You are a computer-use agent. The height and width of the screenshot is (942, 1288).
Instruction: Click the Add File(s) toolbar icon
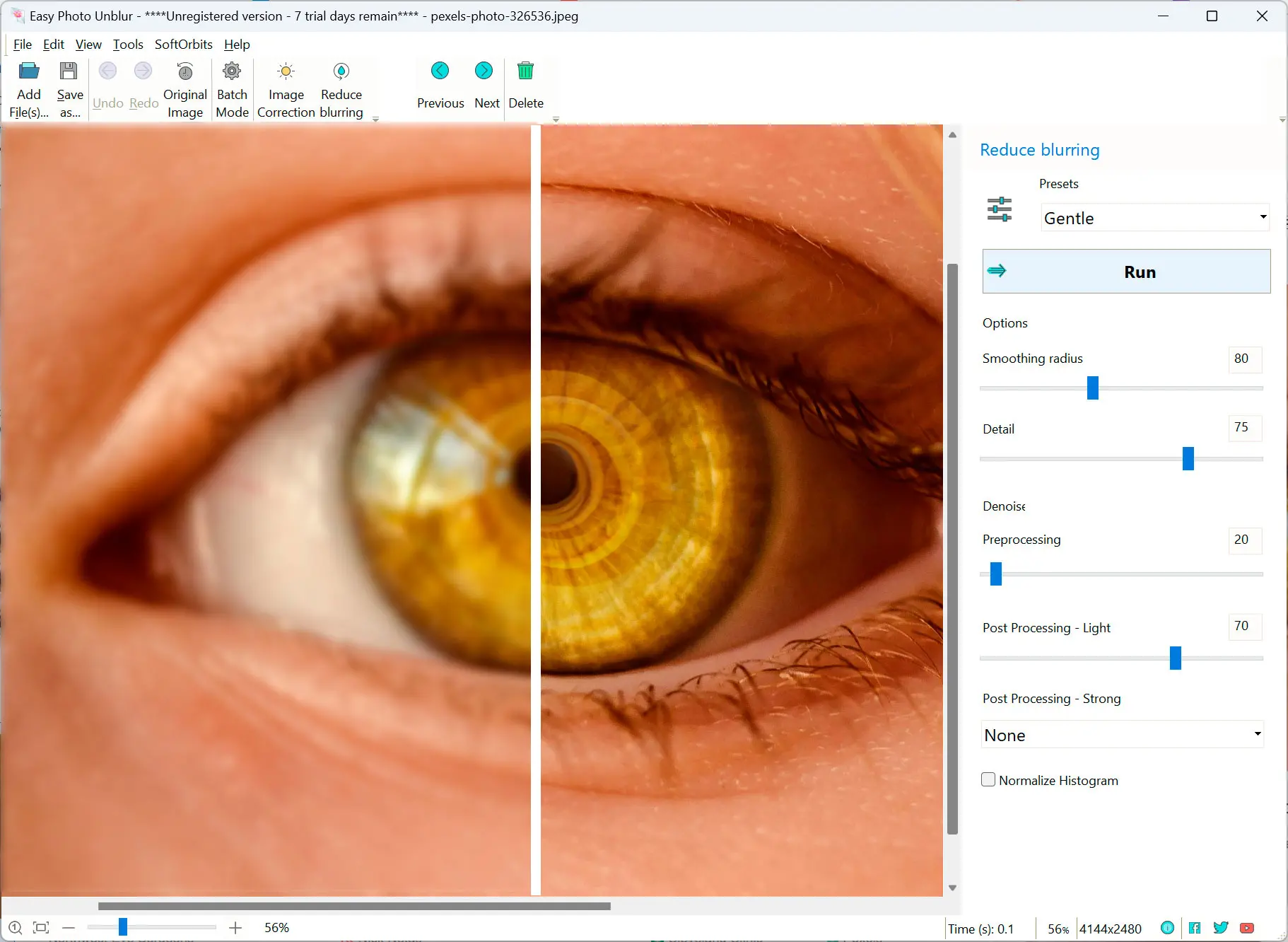(29, 71)
